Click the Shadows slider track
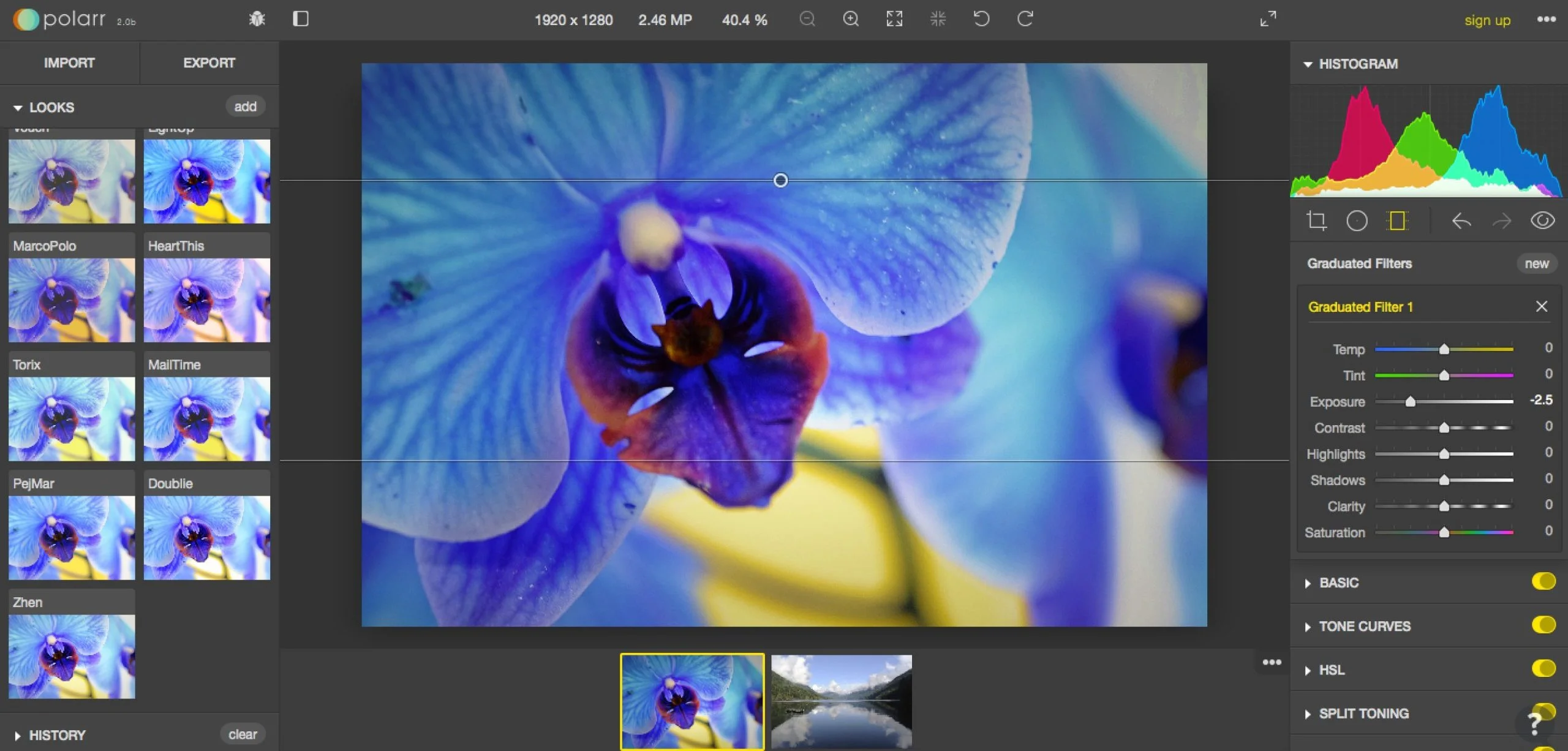Viewport: 1568px width, 751px height. click(x=1444, y=480)
